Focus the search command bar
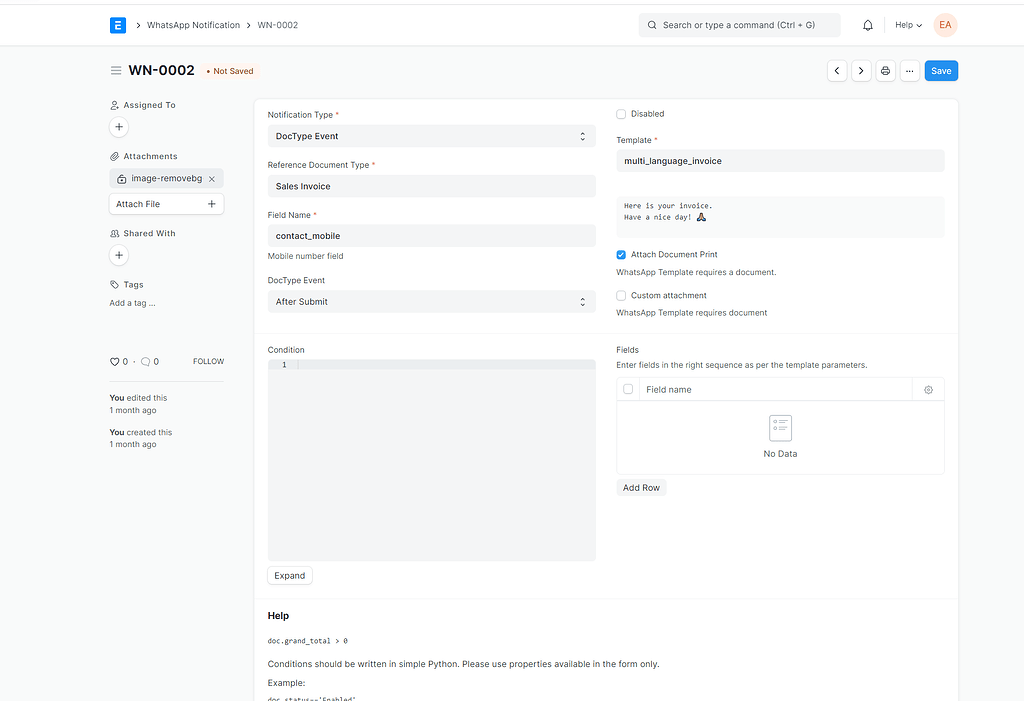The width and height of the screenshot is (1024, 701). pyautogui.click(x=739, y=25)
